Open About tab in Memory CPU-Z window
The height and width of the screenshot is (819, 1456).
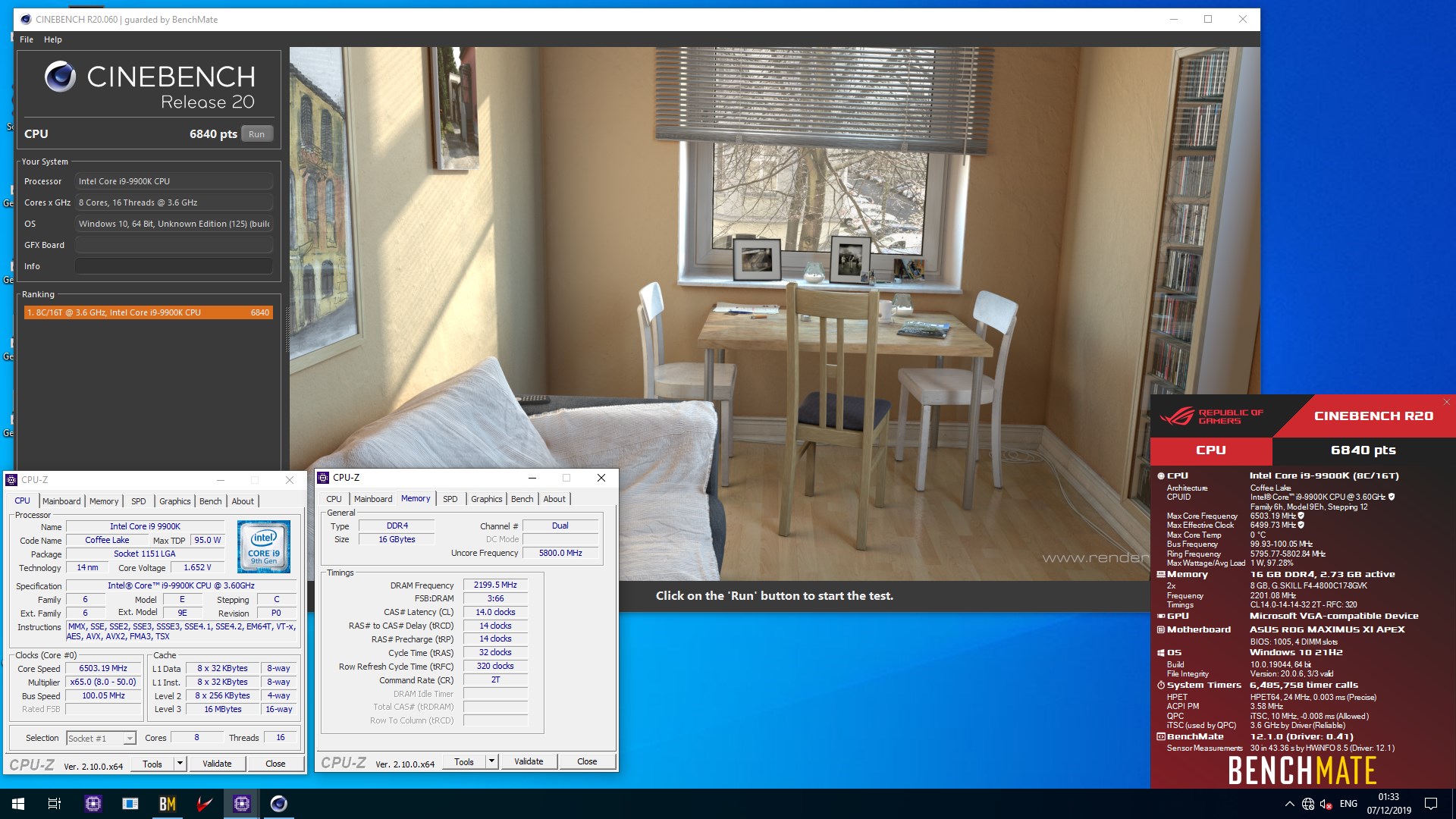pyautogui.click(x=554, y=499)
